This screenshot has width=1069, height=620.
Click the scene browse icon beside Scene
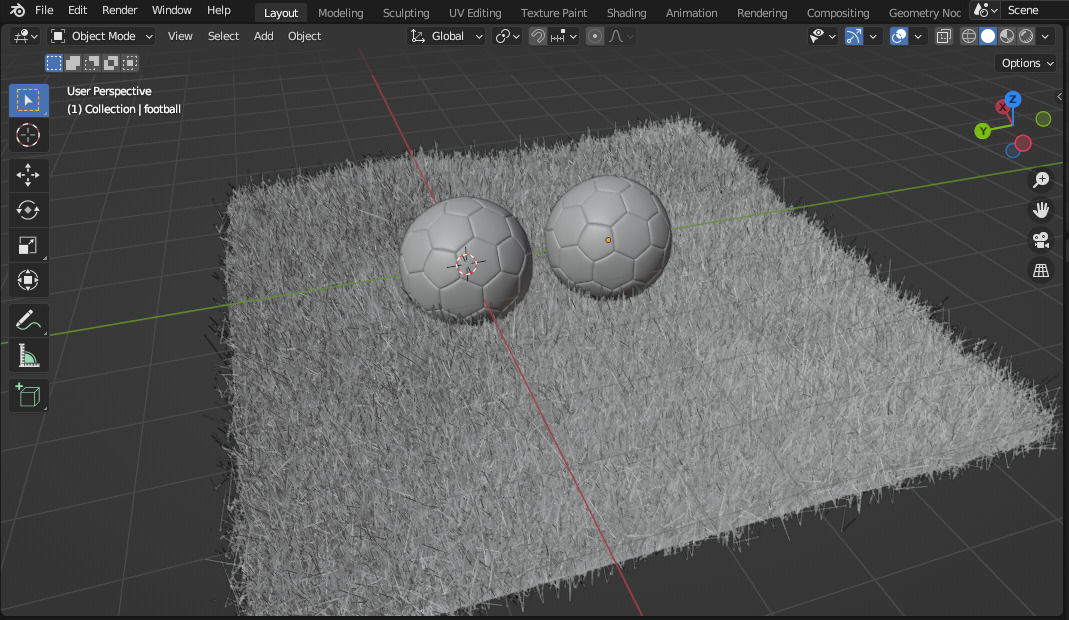[986, 10]
